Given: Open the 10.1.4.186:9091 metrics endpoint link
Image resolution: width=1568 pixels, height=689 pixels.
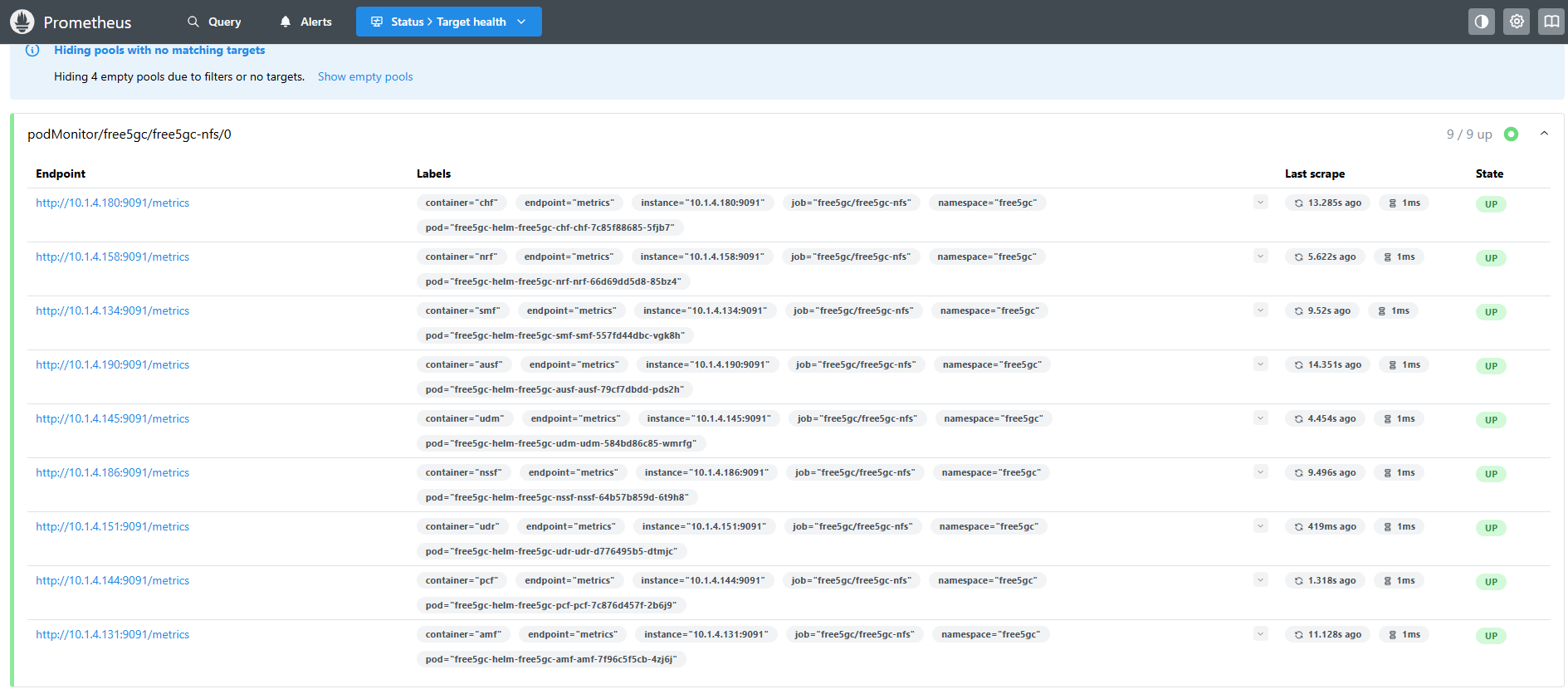Looking at the screenshot, I should click(112, 473).
